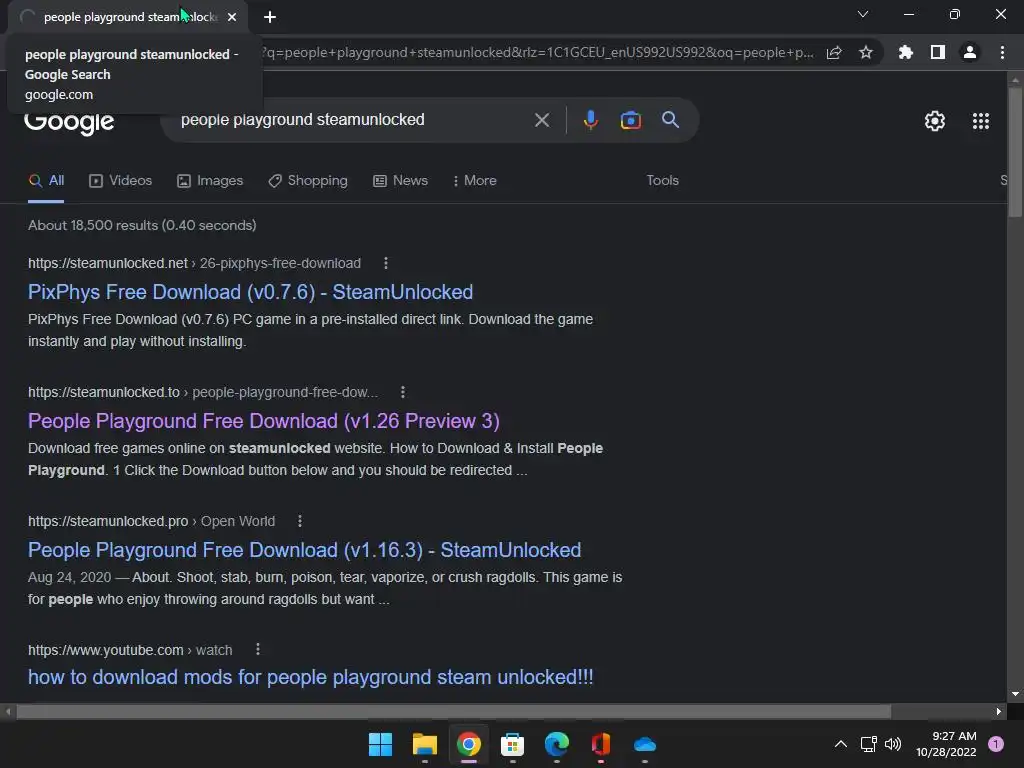The width and height of the screenshot is (1024, 768).
Task: Open the Chrome three-dot menu
Action: pos(1002,52)
